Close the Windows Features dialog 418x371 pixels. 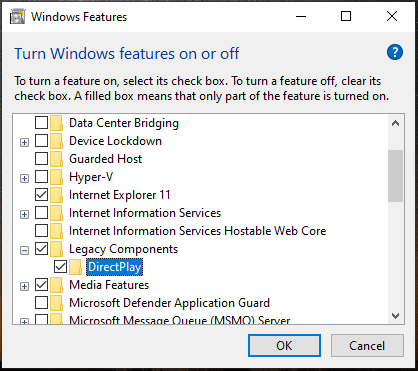click(x=392, y=16)
